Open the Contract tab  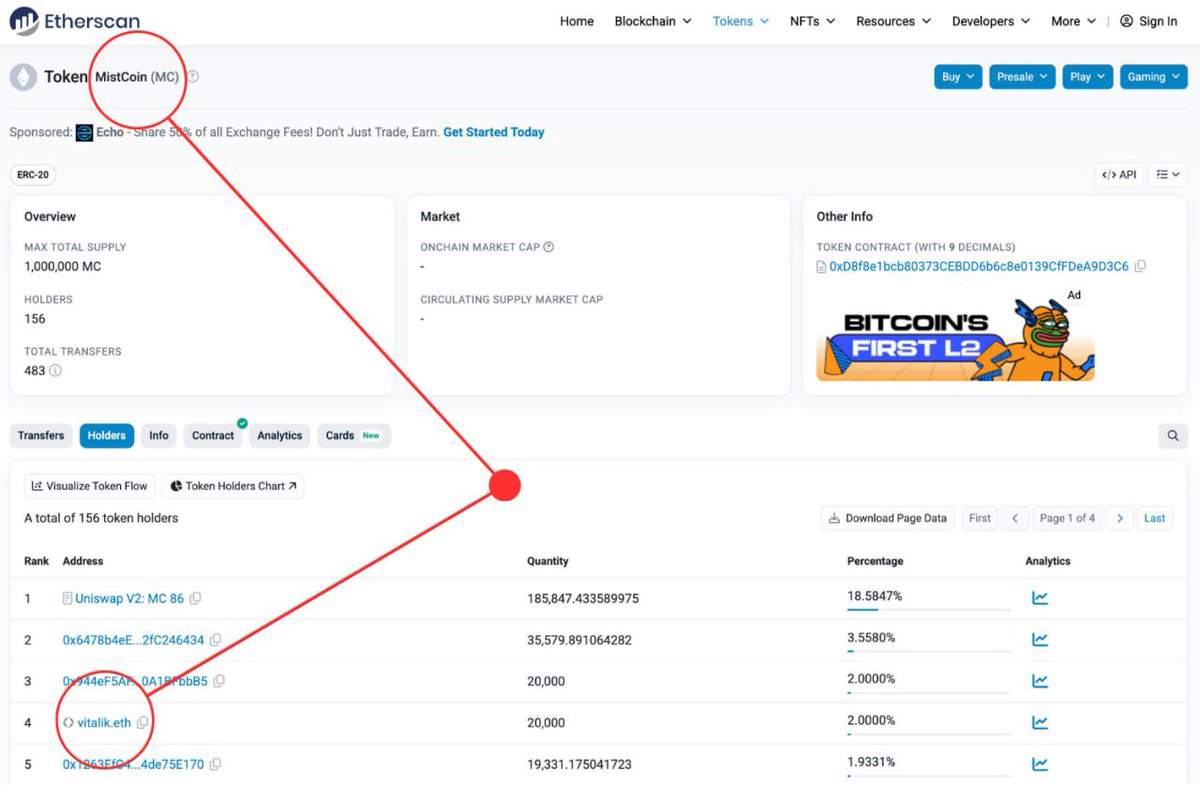[213, 436]
